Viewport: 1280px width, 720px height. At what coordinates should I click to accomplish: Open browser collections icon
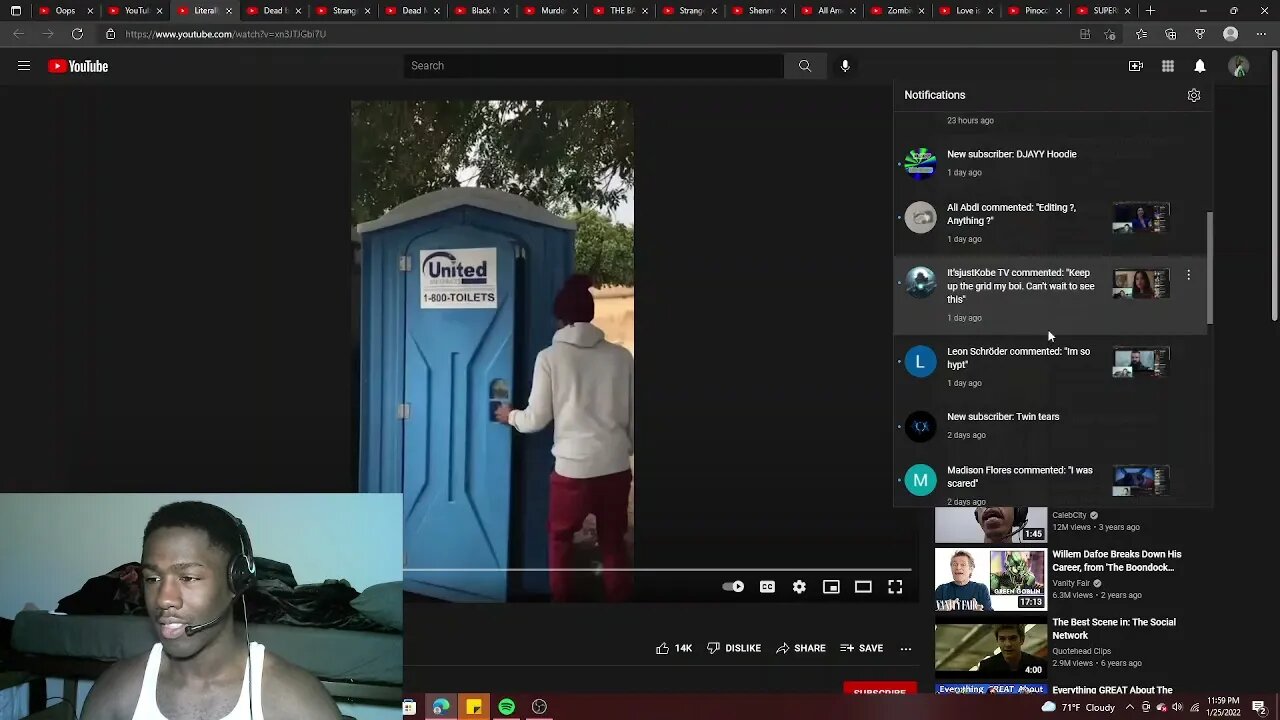[x=1171, y=34]
